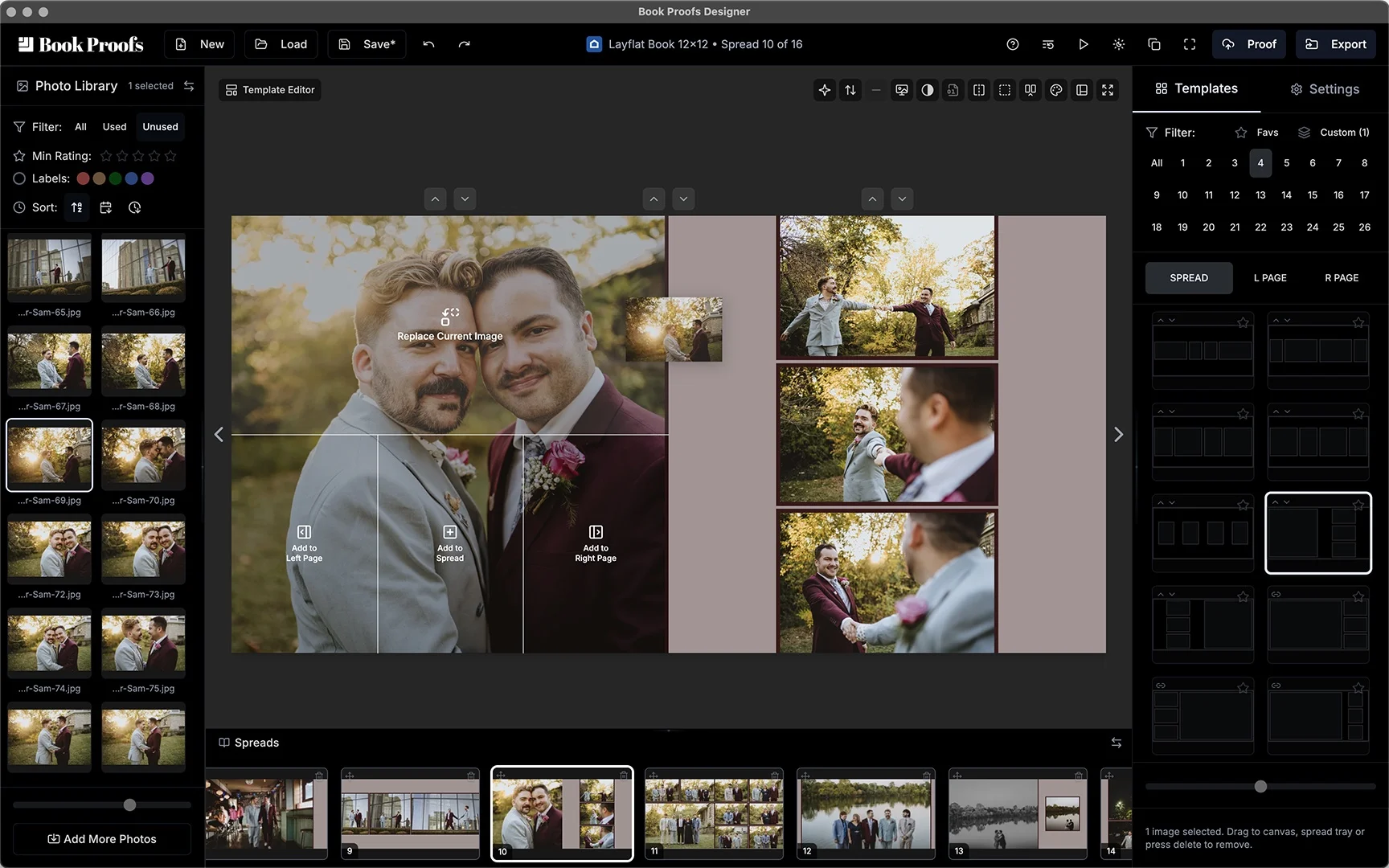The width and height of the screenshot is (1389, 868).
Task: Select the L PAGE template tab
Action: [1270, 278]
